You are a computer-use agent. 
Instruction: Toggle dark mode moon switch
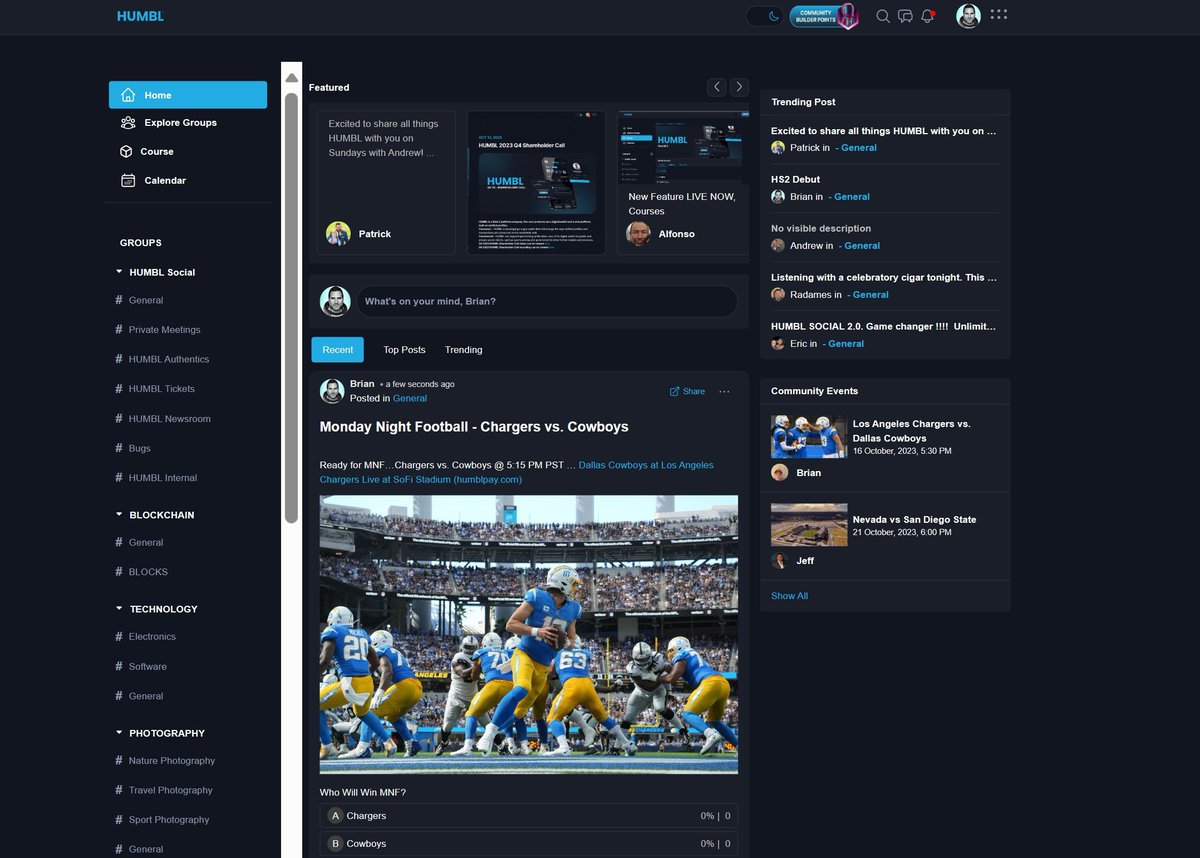765,16
